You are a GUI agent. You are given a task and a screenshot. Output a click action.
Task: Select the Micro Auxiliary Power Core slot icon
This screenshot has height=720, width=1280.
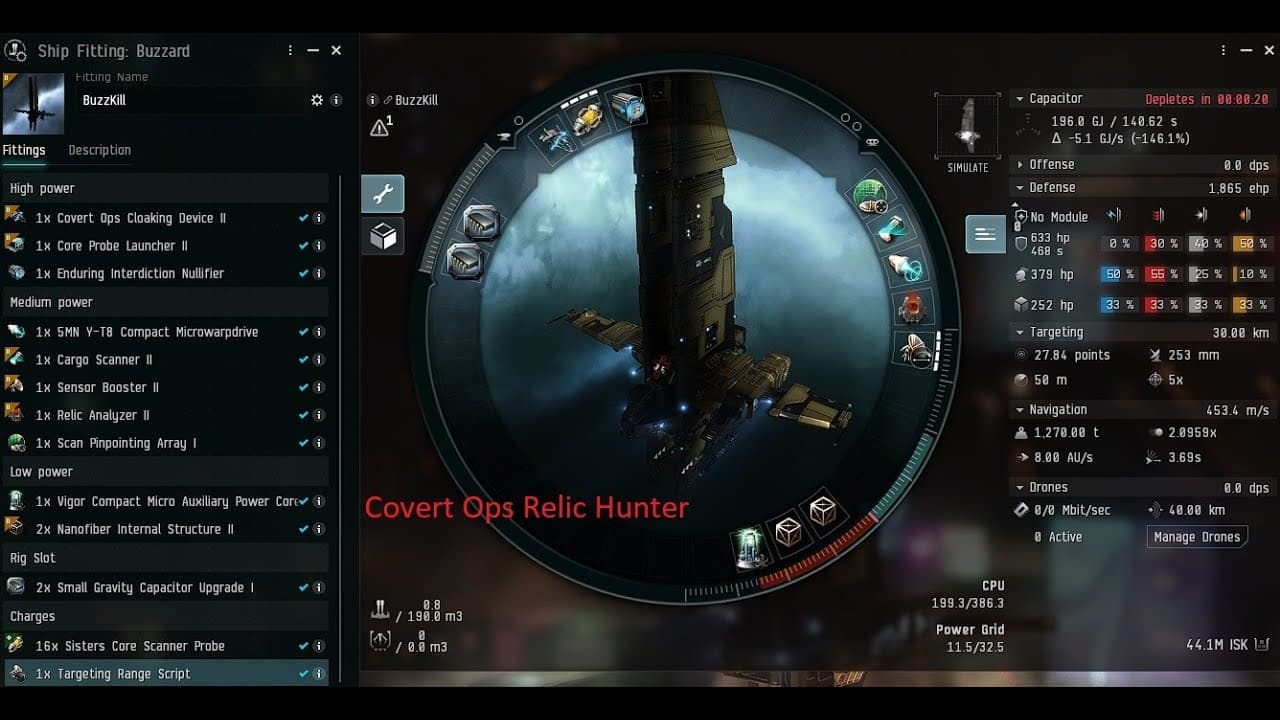click(750, 547)
